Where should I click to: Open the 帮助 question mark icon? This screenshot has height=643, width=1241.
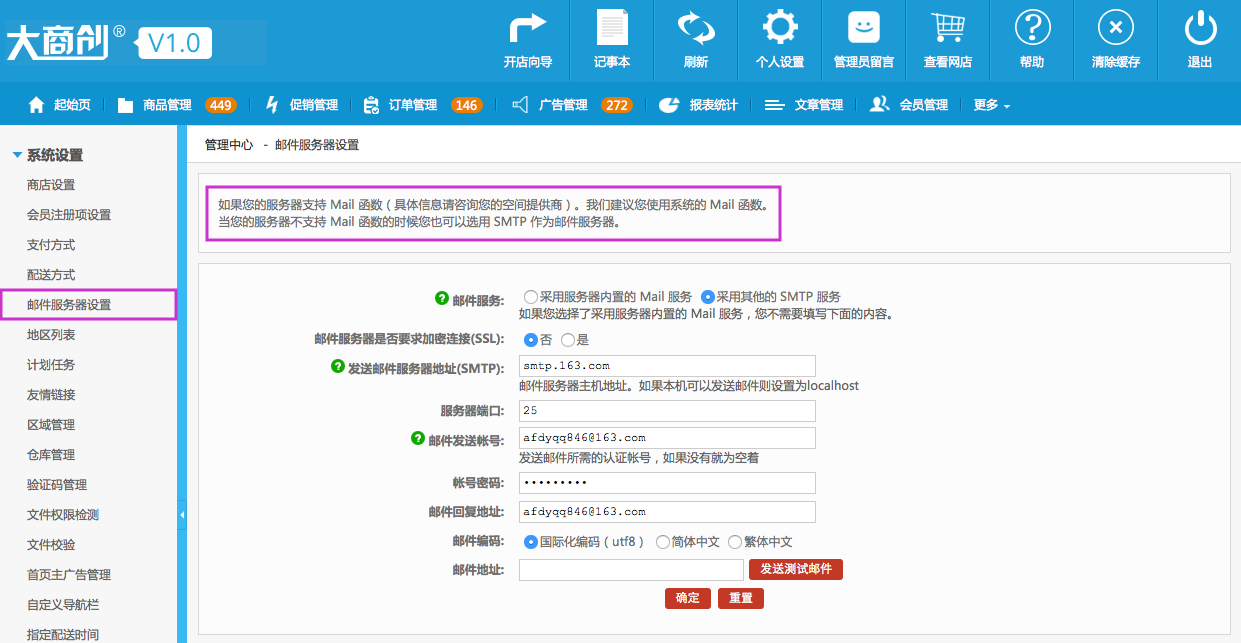coord(1032,27)
